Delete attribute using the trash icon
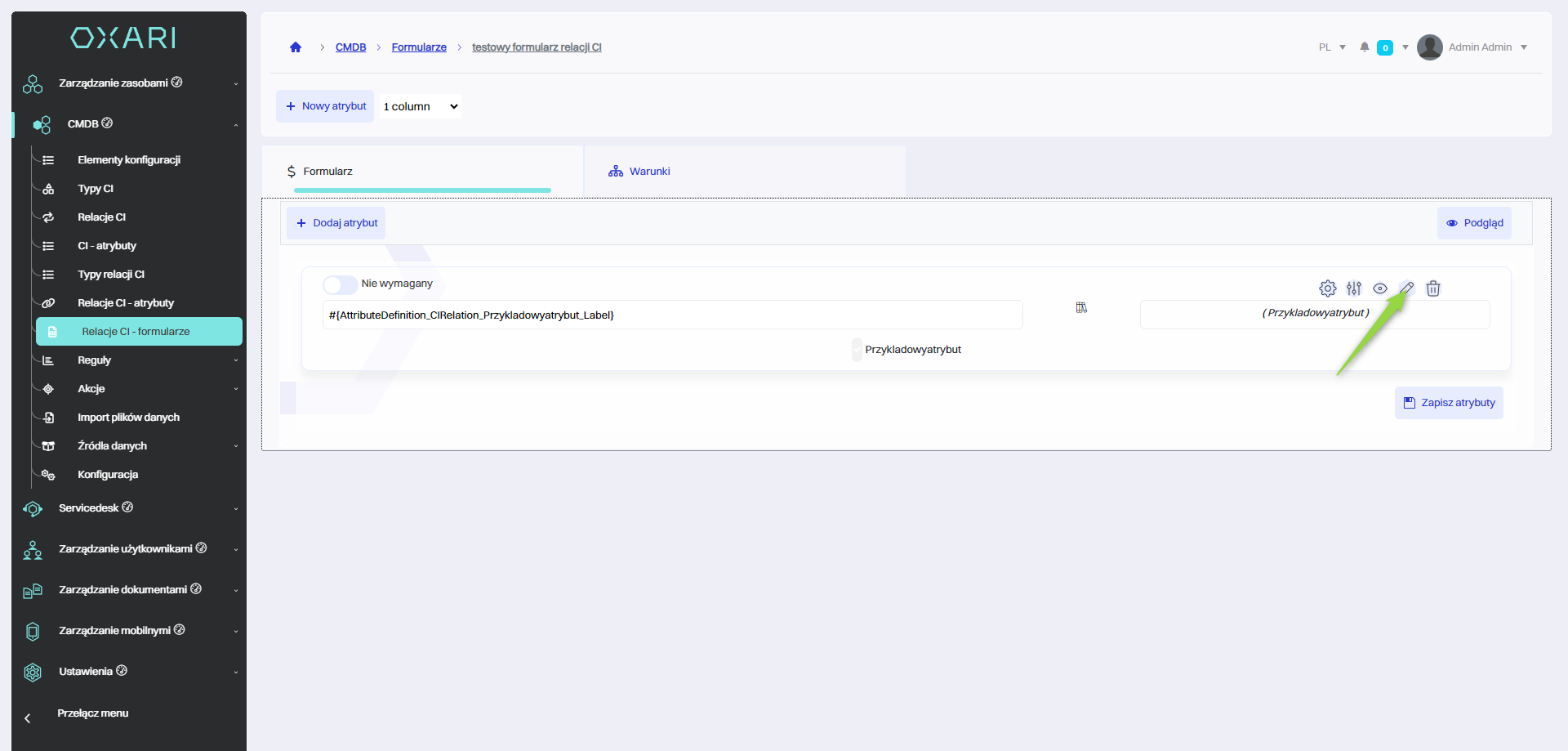Viewport: 1568px width, 751px height. [x=1432, y=288]
